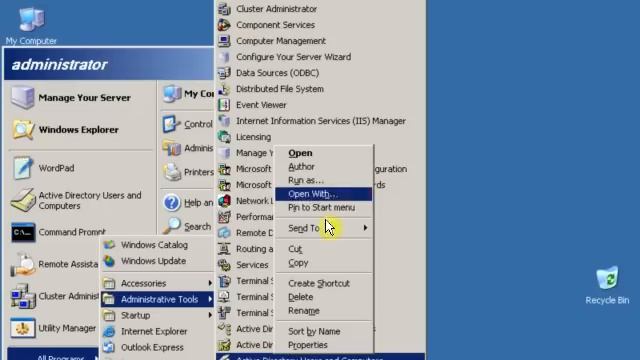
Task: Select Copy from context menu
Action: [x=324, y=263]
